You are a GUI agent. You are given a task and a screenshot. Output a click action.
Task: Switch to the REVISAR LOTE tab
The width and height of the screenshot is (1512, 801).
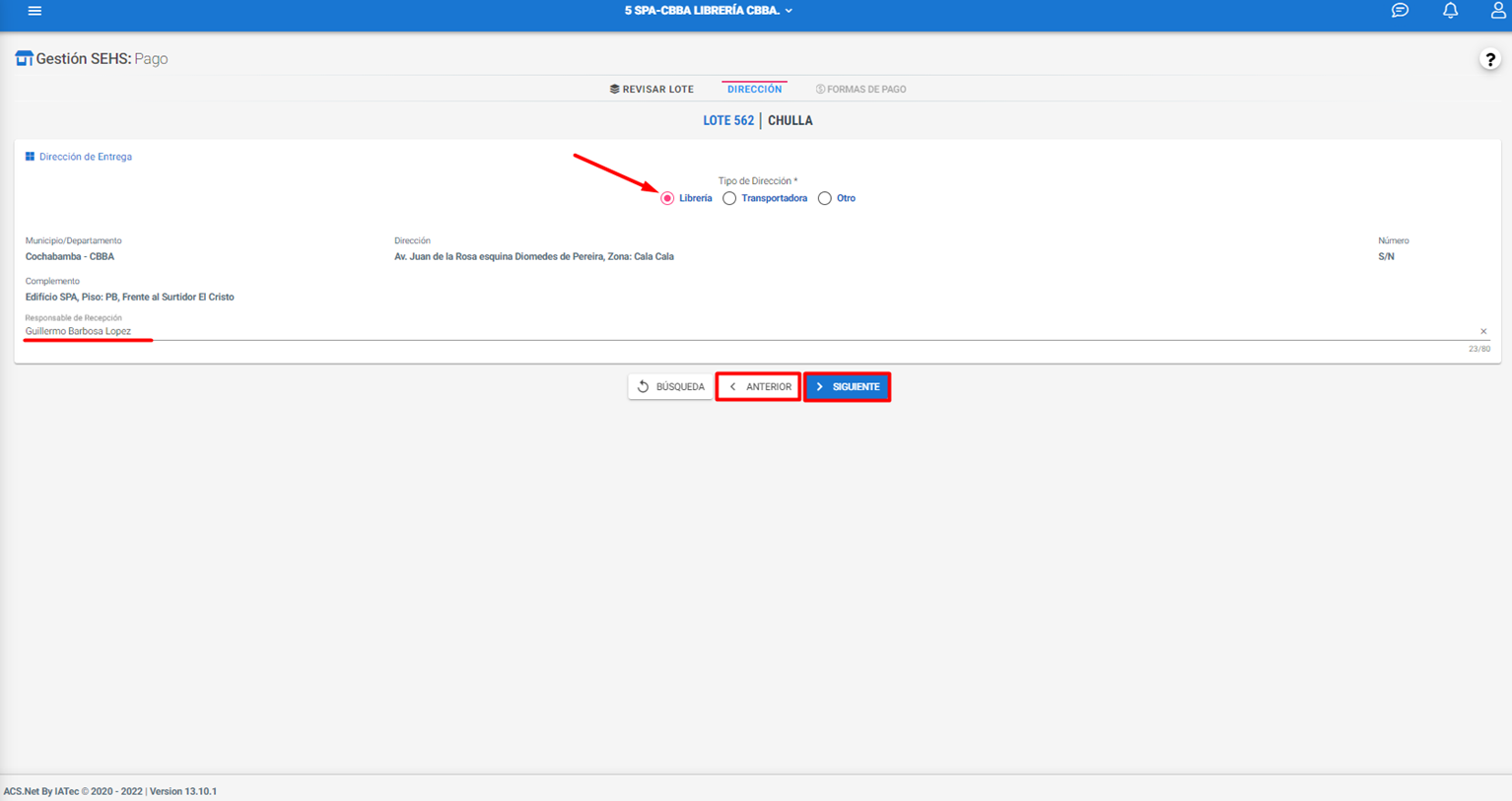click(x=652, y=89)
